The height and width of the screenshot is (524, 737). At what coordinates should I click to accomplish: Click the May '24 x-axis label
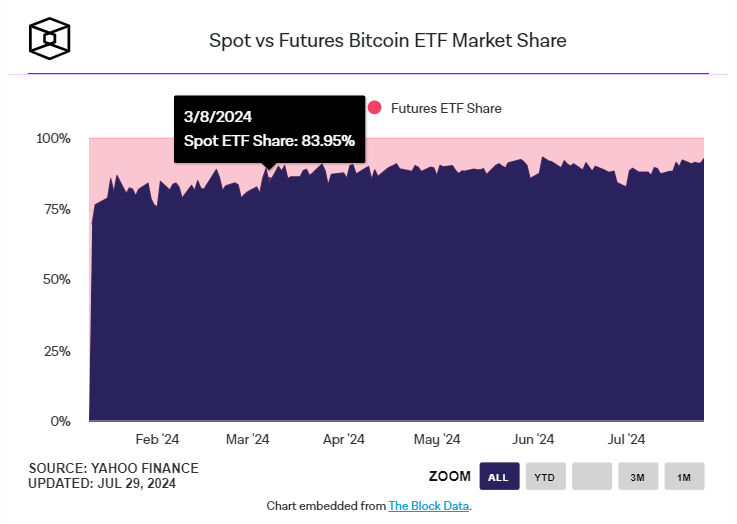pos(437,439)
